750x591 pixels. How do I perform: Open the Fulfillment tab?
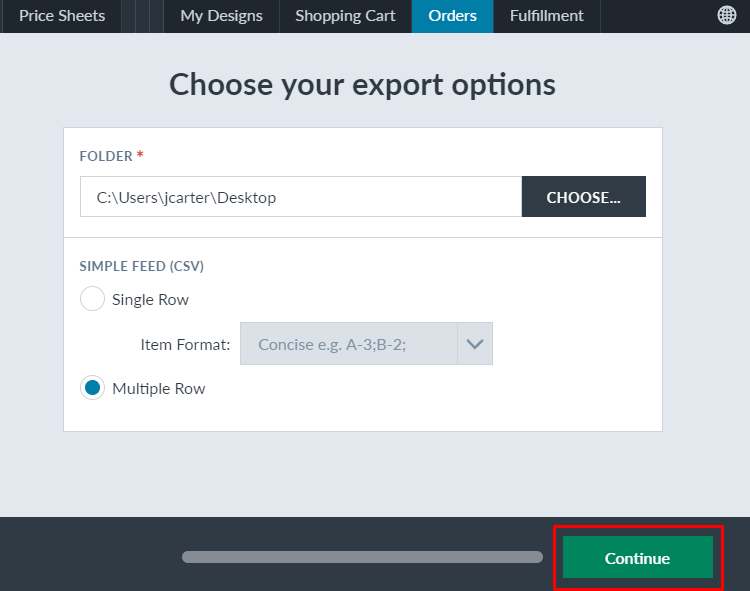547,16
